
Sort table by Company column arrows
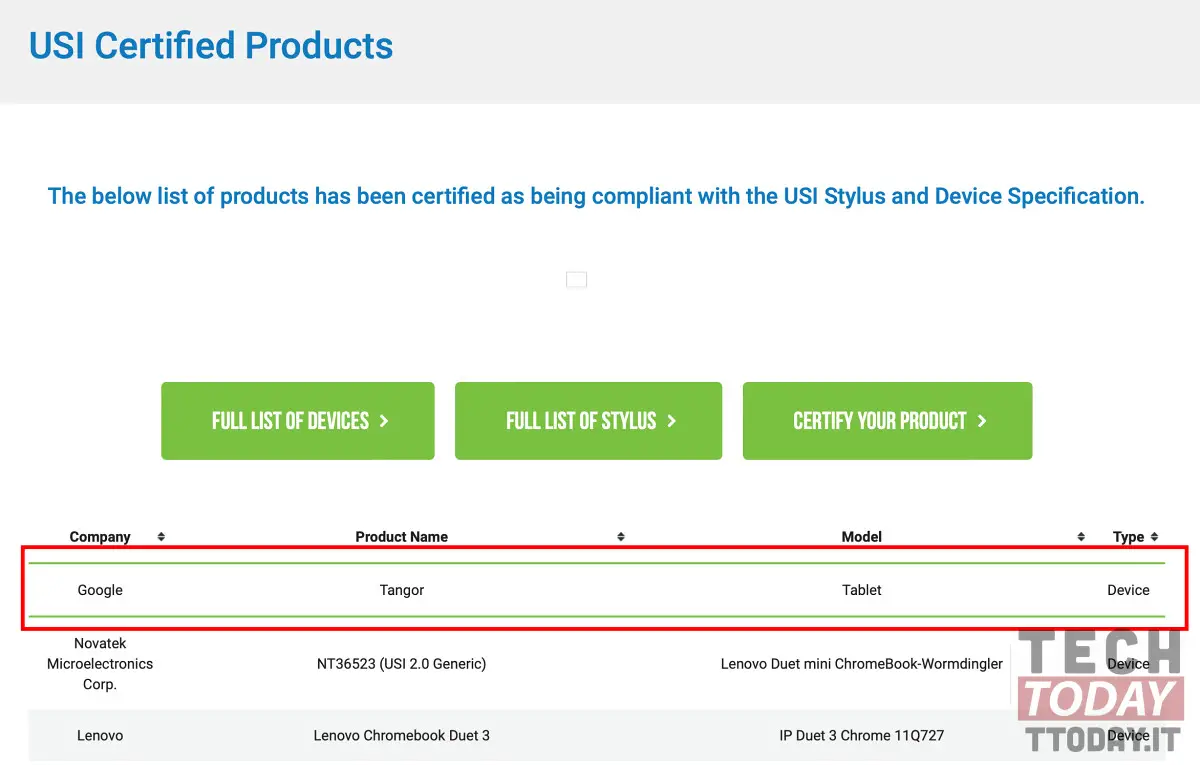coord(161,537)
